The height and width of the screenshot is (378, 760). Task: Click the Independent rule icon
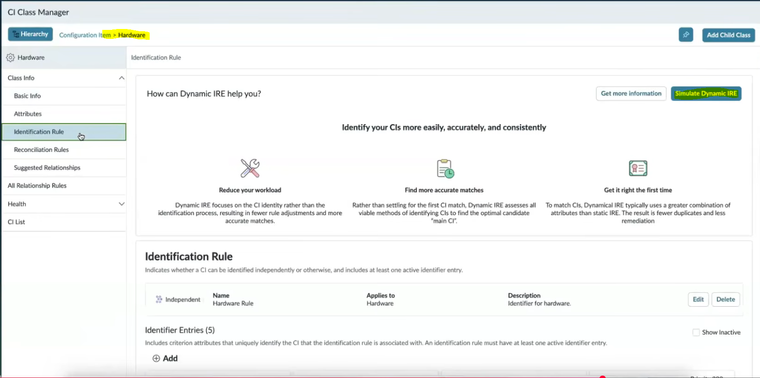(x=158, y=299)
